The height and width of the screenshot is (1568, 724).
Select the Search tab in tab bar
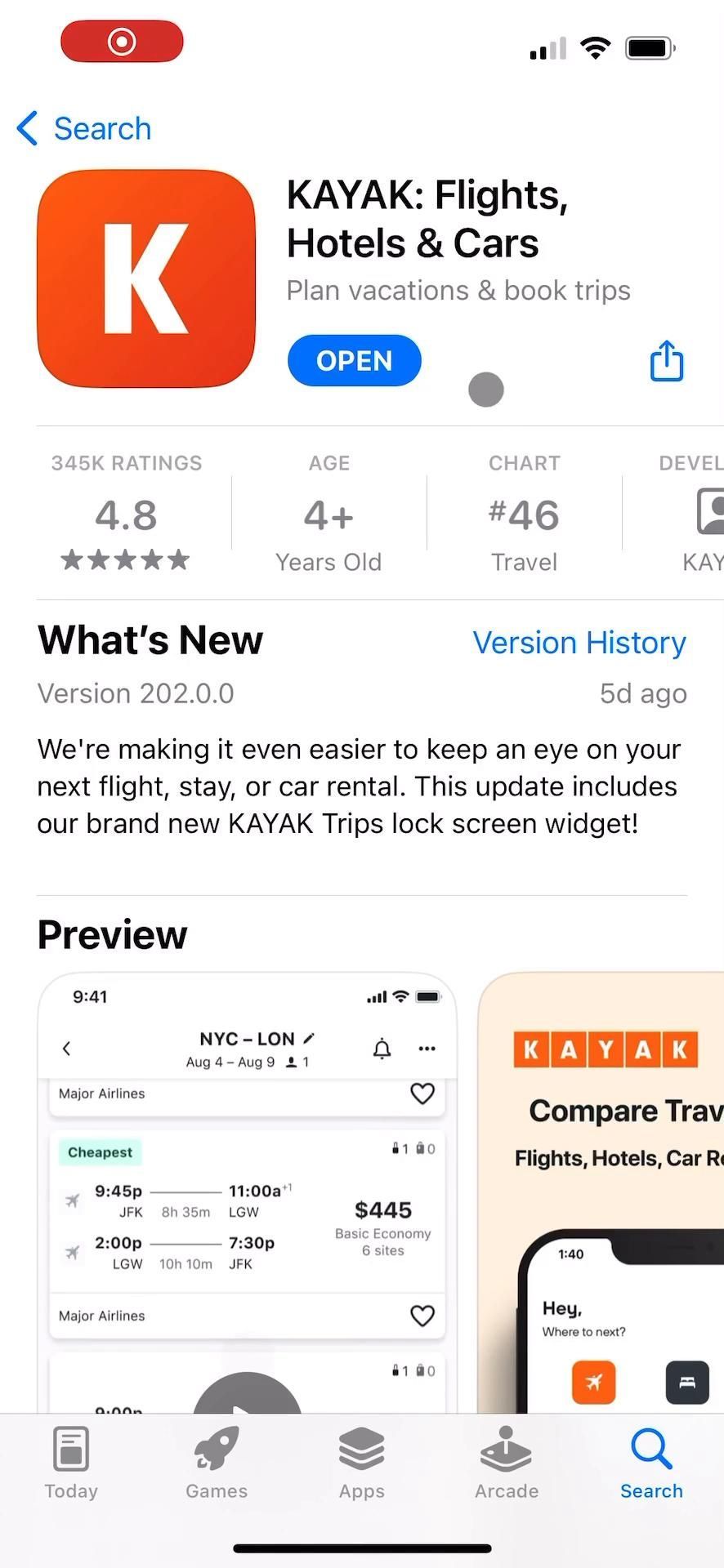click(x=651, y=1463)
